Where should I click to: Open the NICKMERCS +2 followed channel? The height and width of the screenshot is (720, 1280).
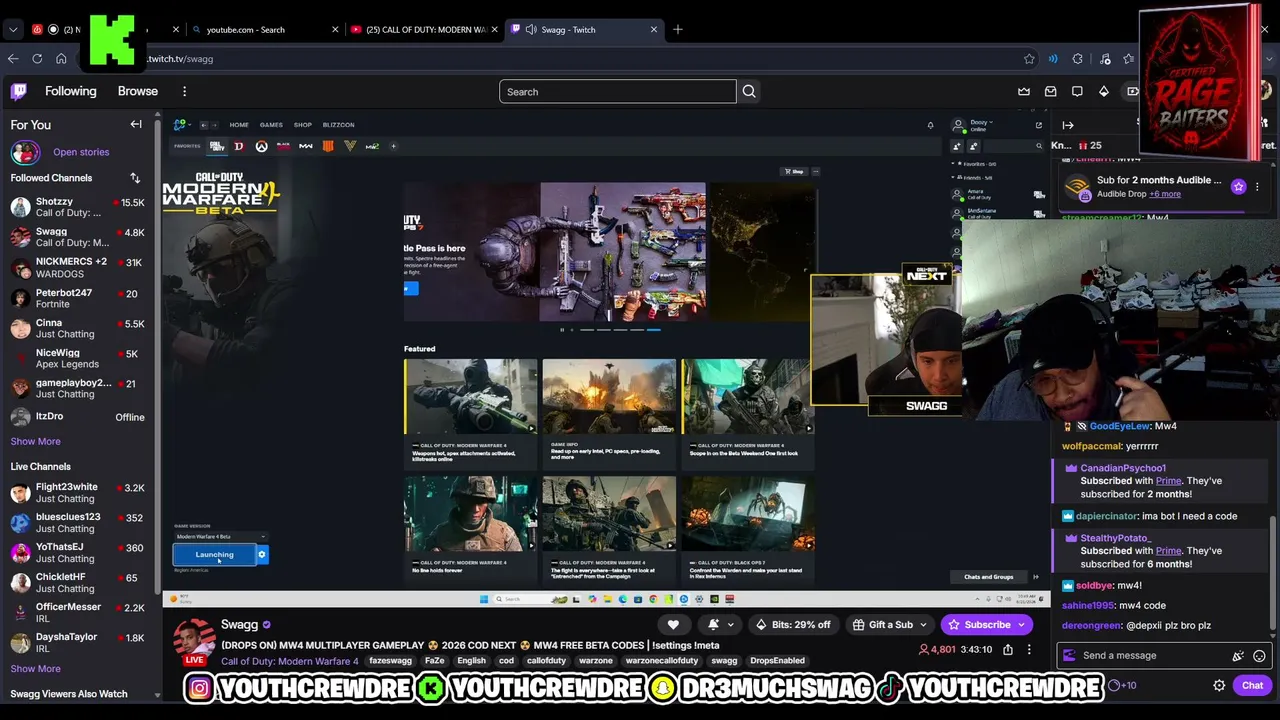[78, 267]
